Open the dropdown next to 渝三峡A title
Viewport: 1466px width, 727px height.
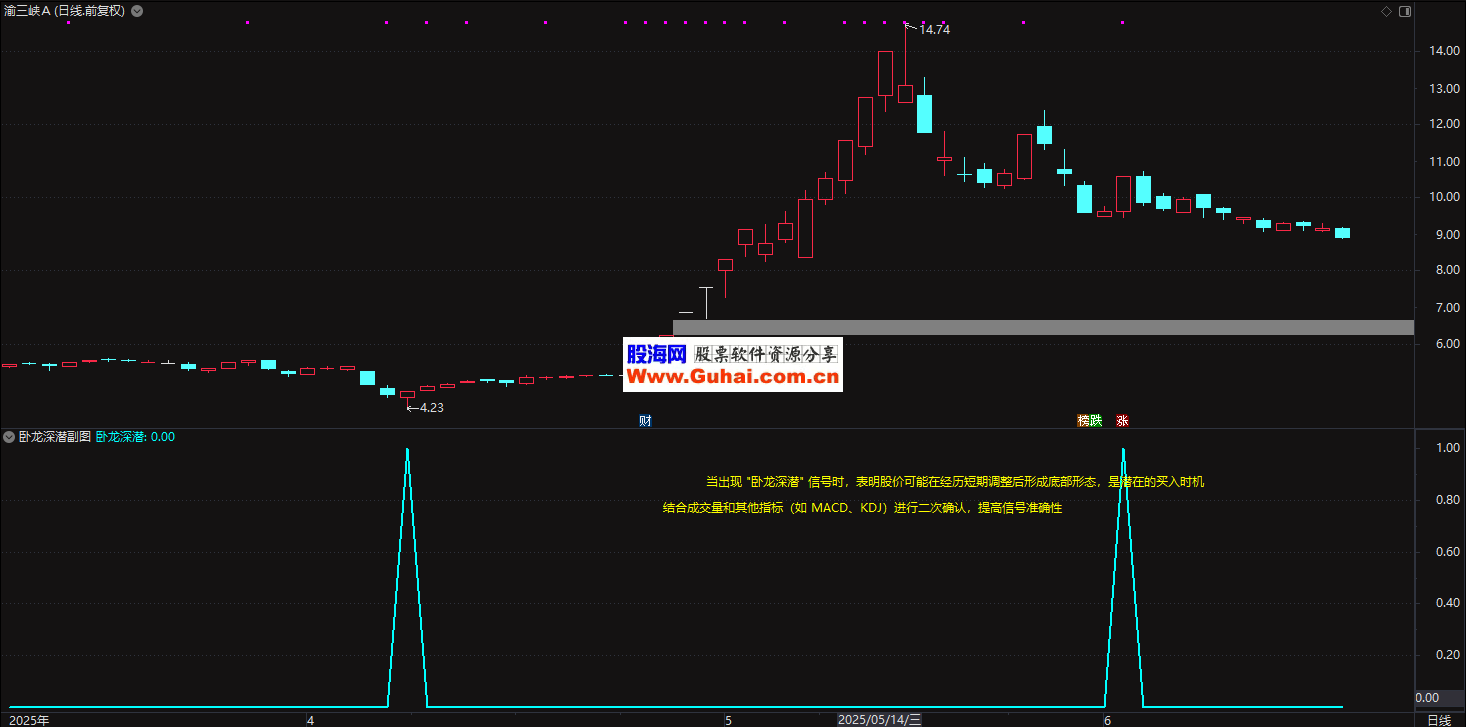click(137, 11)
